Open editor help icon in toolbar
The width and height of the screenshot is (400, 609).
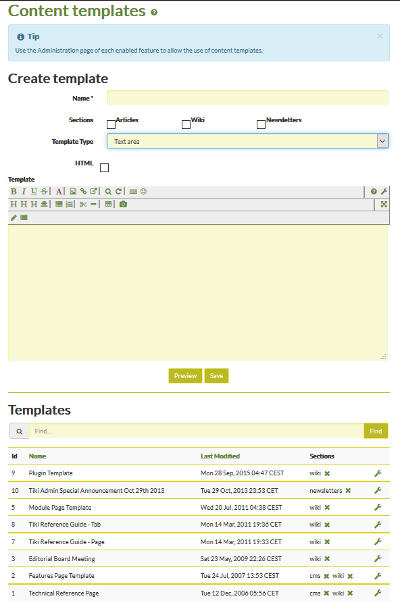coord(374,191)
